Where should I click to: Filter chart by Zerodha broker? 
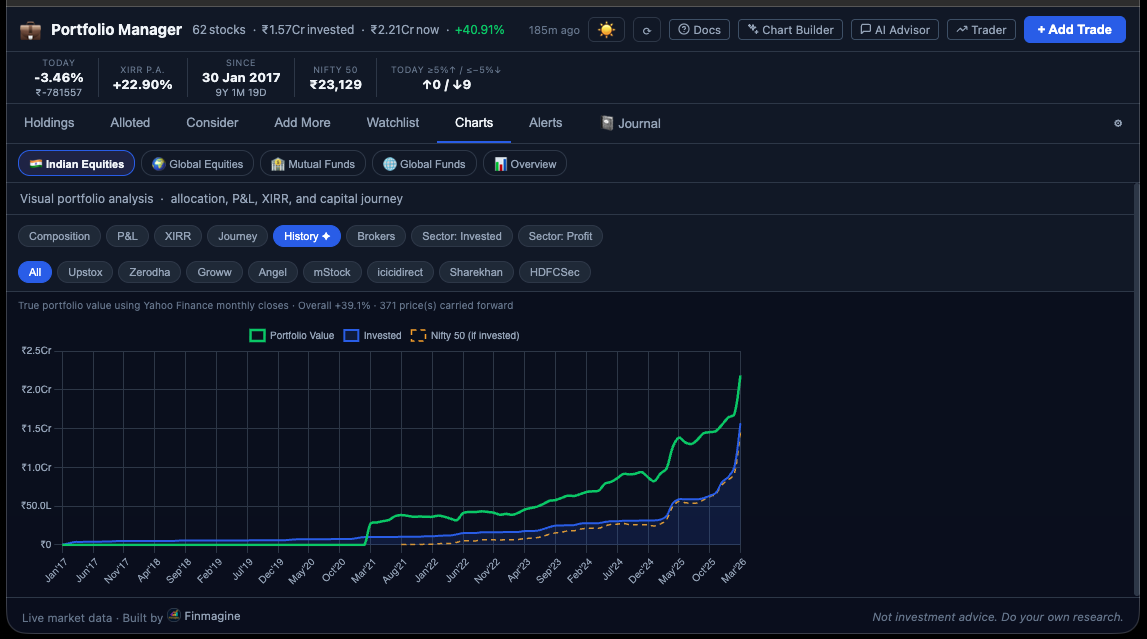click(x=149, y=272)
